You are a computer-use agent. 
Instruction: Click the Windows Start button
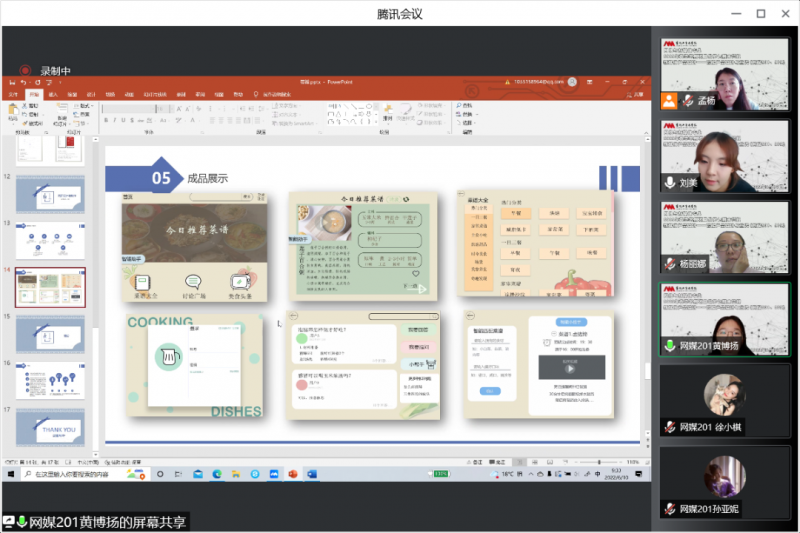(x=12, y=473)
